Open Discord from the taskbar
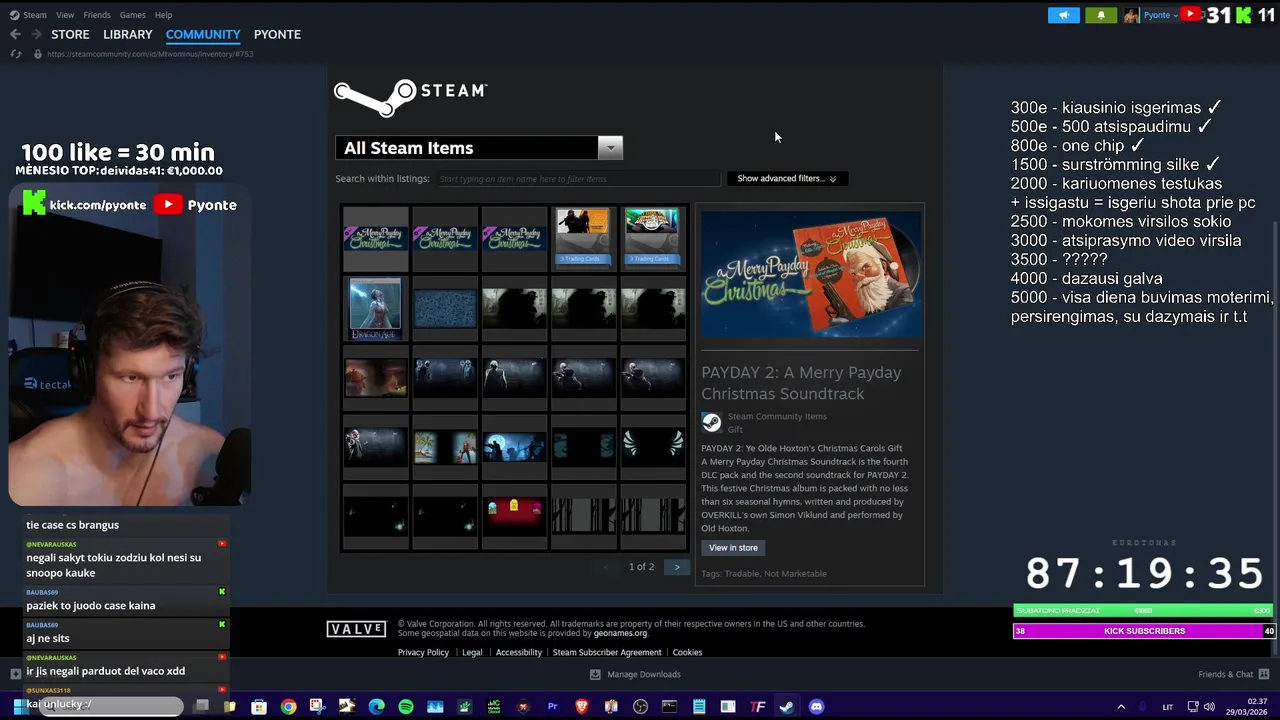This screenshot has width=1280, height=720. (816, 707)
